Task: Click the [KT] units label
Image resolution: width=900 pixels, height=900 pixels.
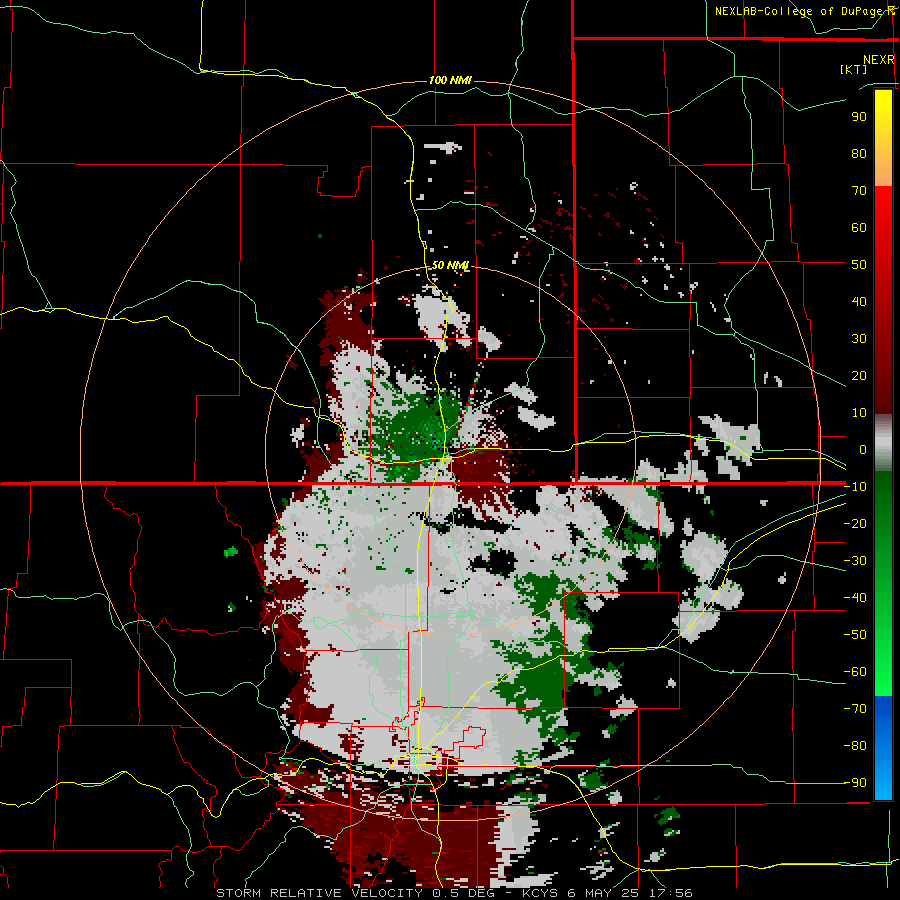Action: 853,69
